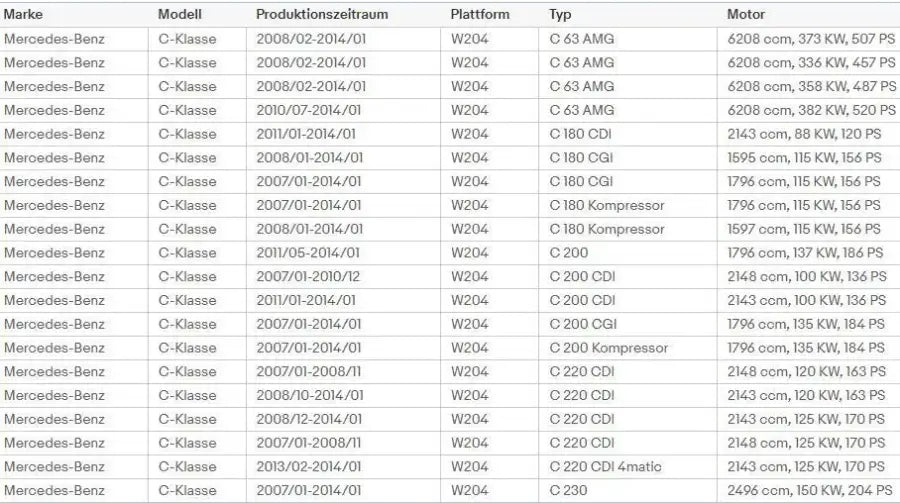
Task: Select the 2013/02-2014/01 production period cell
Action: tap(309, 467)
